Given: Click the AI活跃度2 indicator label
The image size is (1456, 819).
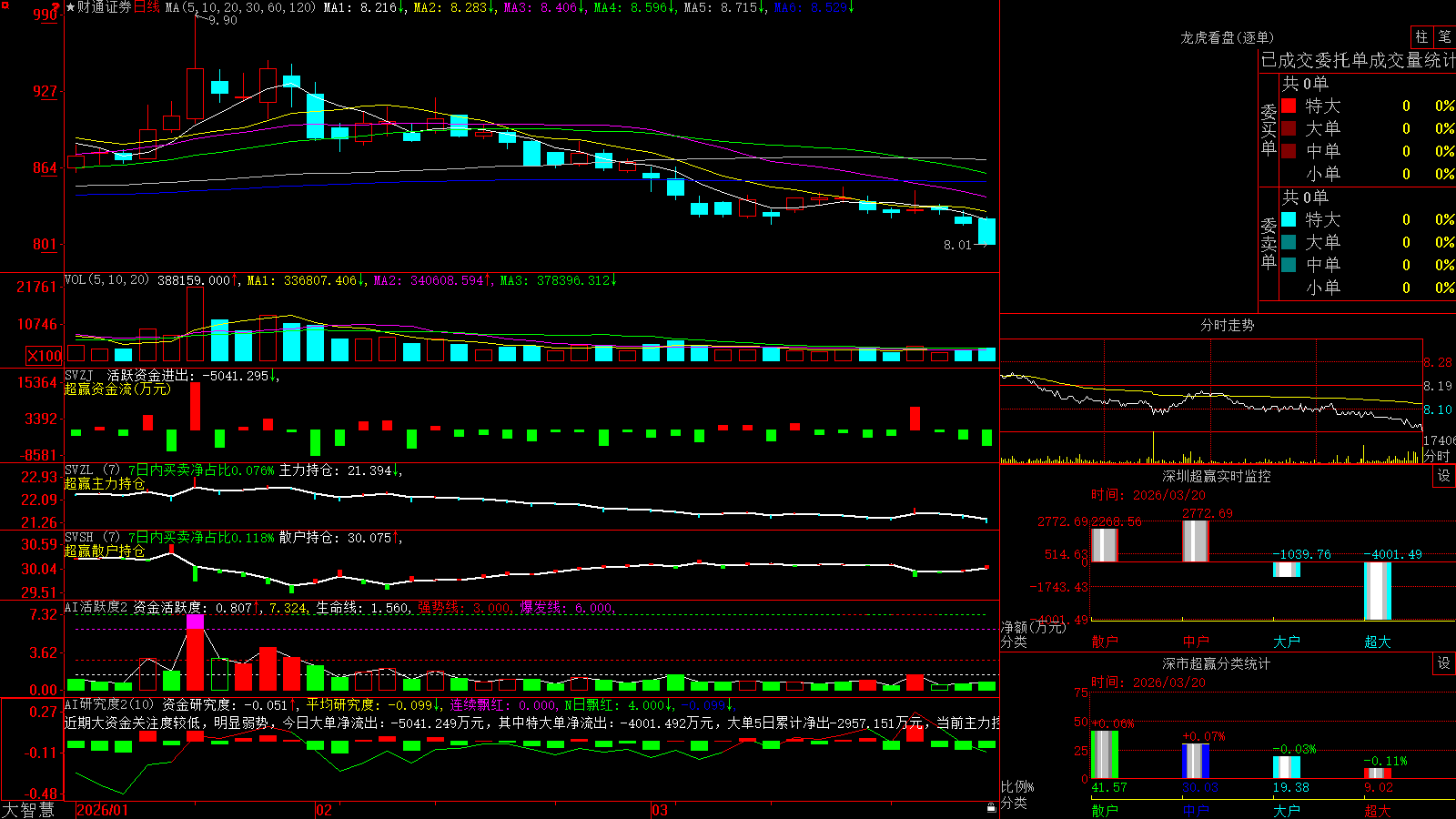Looking at the screenshot, I should pos(96,607).
